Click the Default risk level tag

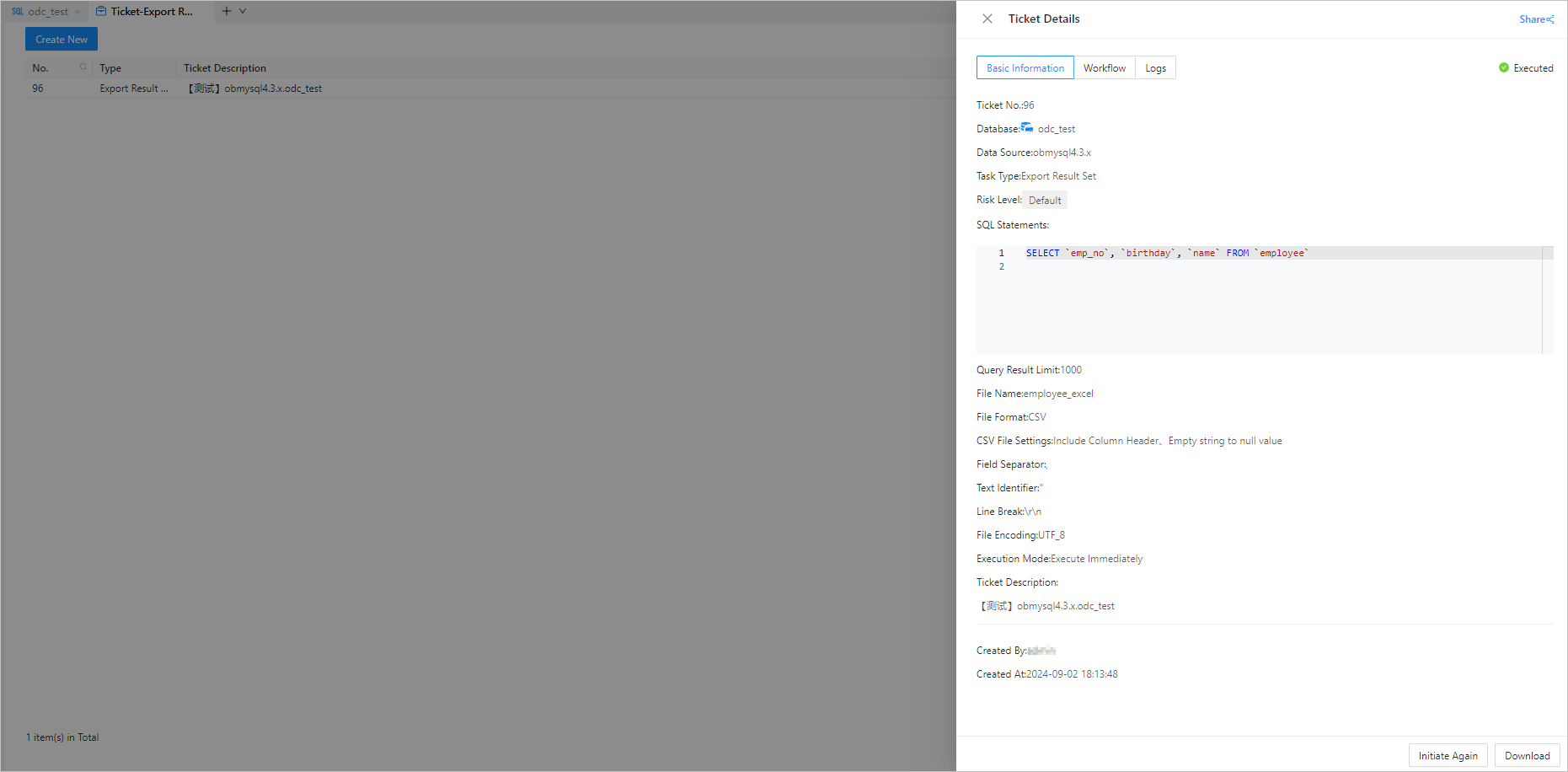click(1045, 201)
